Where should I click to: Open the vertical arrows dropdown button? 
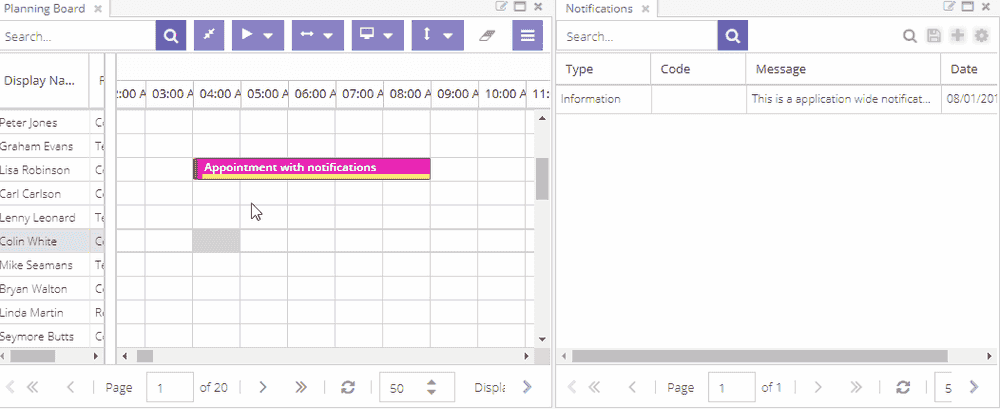coord(438,36)
